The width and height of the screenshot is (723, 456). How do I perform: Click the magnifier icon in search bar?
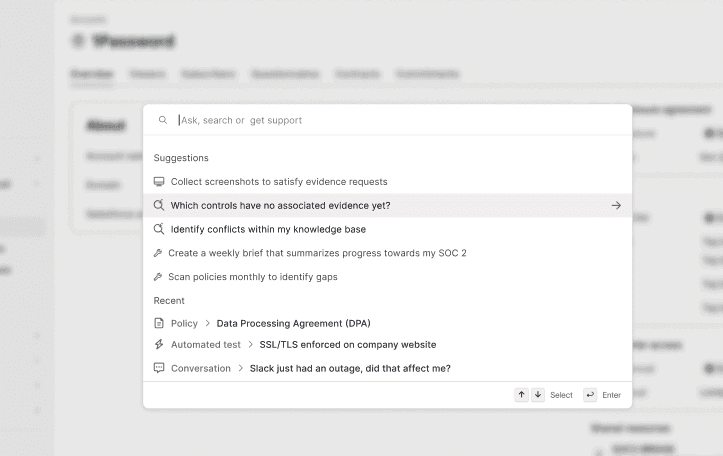(x=163, y=120)
